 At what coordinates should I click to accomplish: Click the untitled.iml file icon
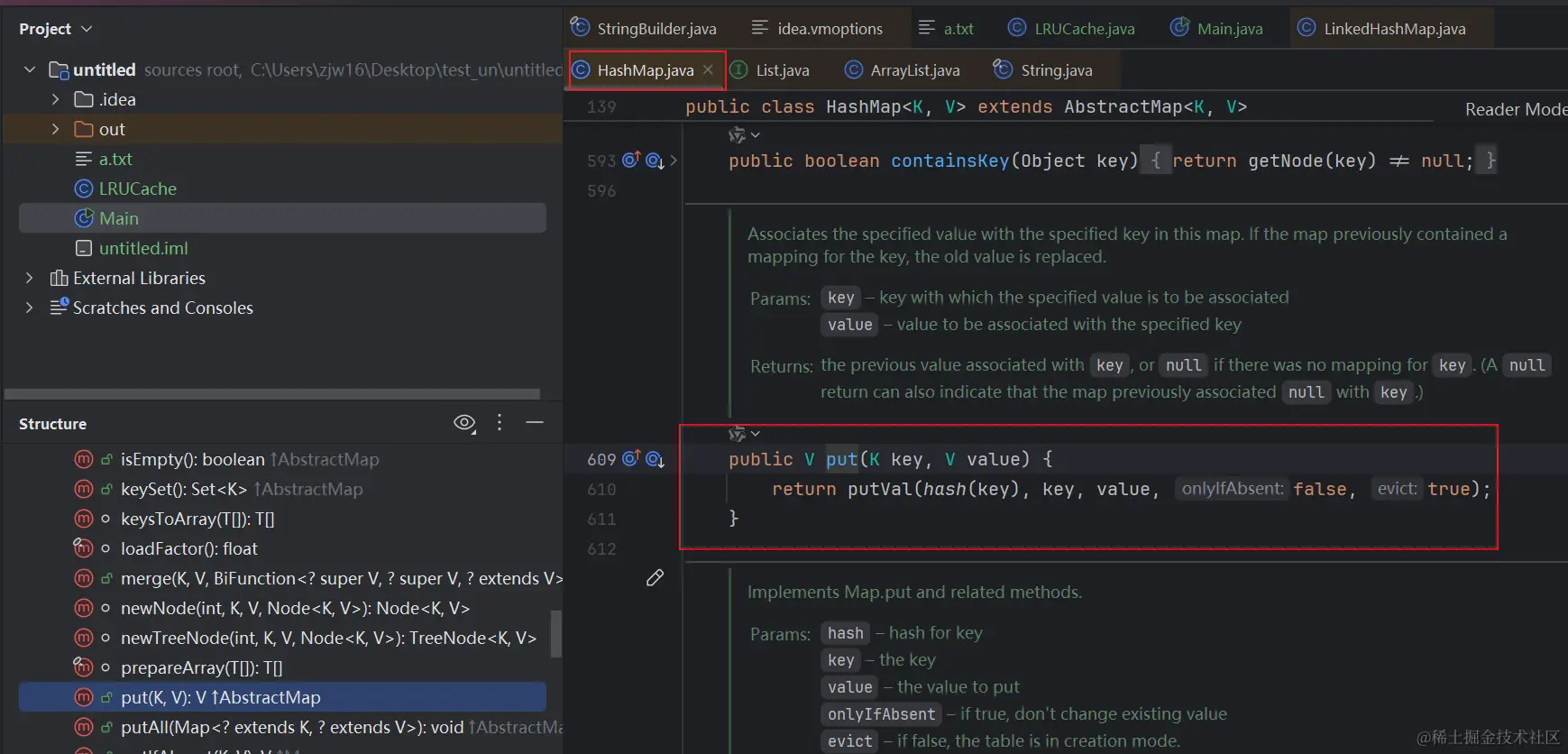[x=84, y=248]
